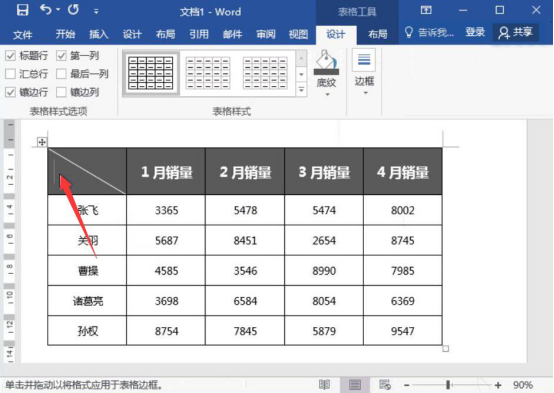This screenshot has width=554, height=393.
Task: Click the 共享 share button
Action: point(516,33)
